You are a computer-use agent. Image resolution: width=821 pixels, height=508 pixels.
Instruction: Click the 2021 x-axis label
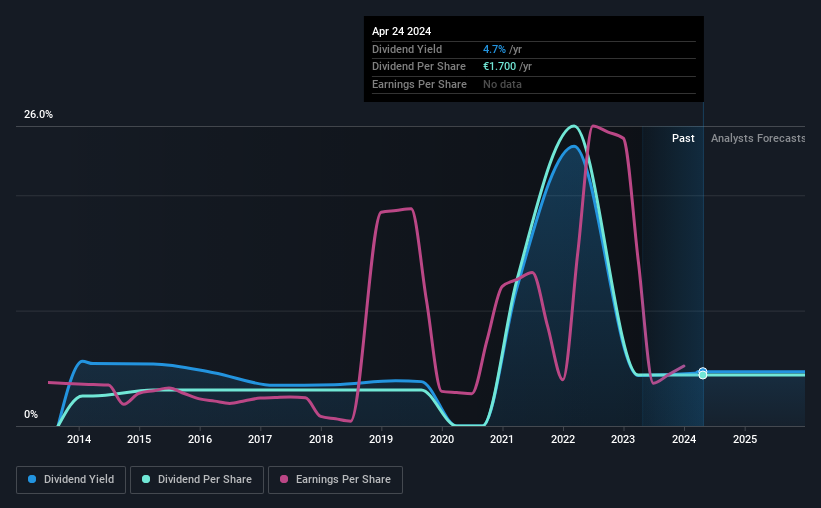point(502,439)
